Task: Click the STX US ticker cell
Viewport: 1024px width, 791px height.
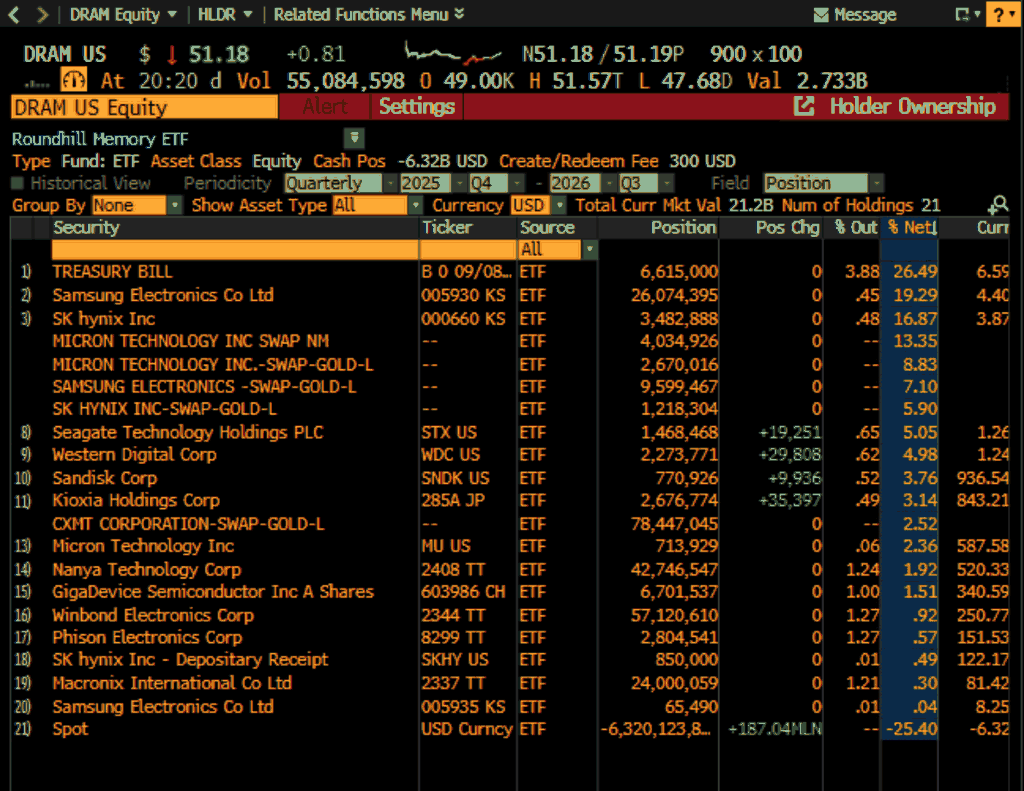Action: click(449, 432)
